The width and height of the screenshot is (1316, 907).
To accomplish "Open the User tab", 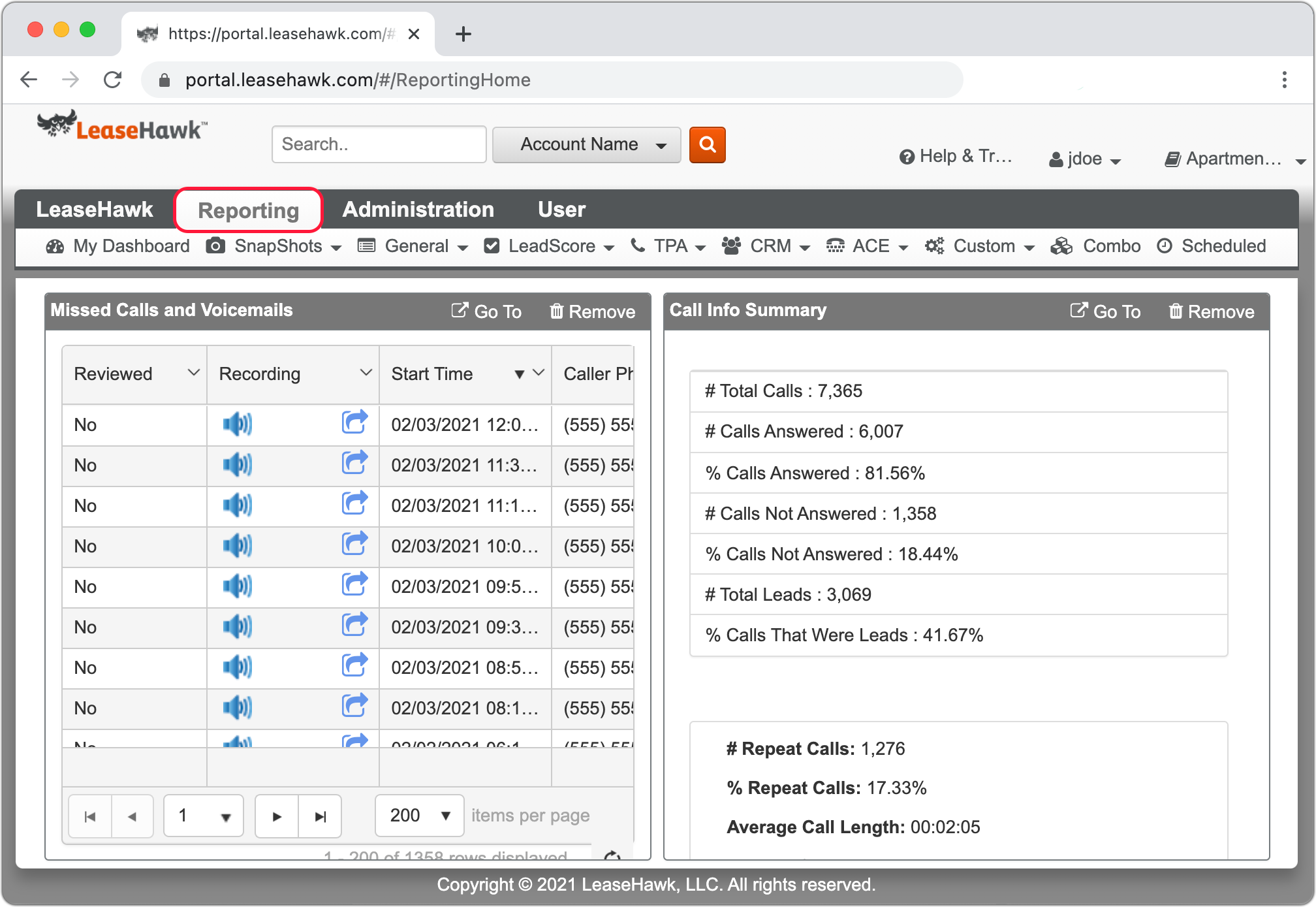I will coord(561,210).
